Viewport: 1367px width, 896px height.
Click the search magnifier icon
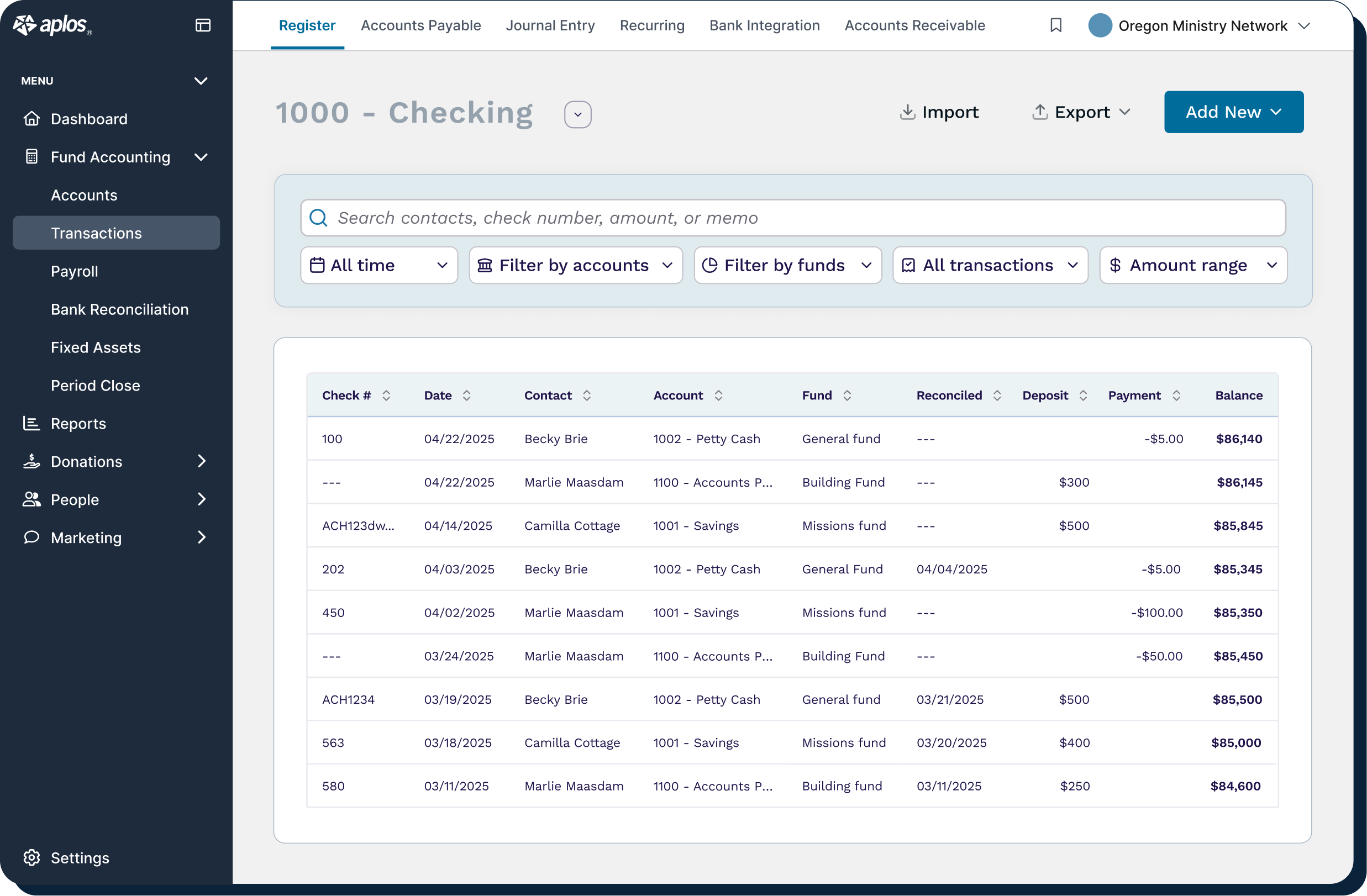(x=318, y=218)
